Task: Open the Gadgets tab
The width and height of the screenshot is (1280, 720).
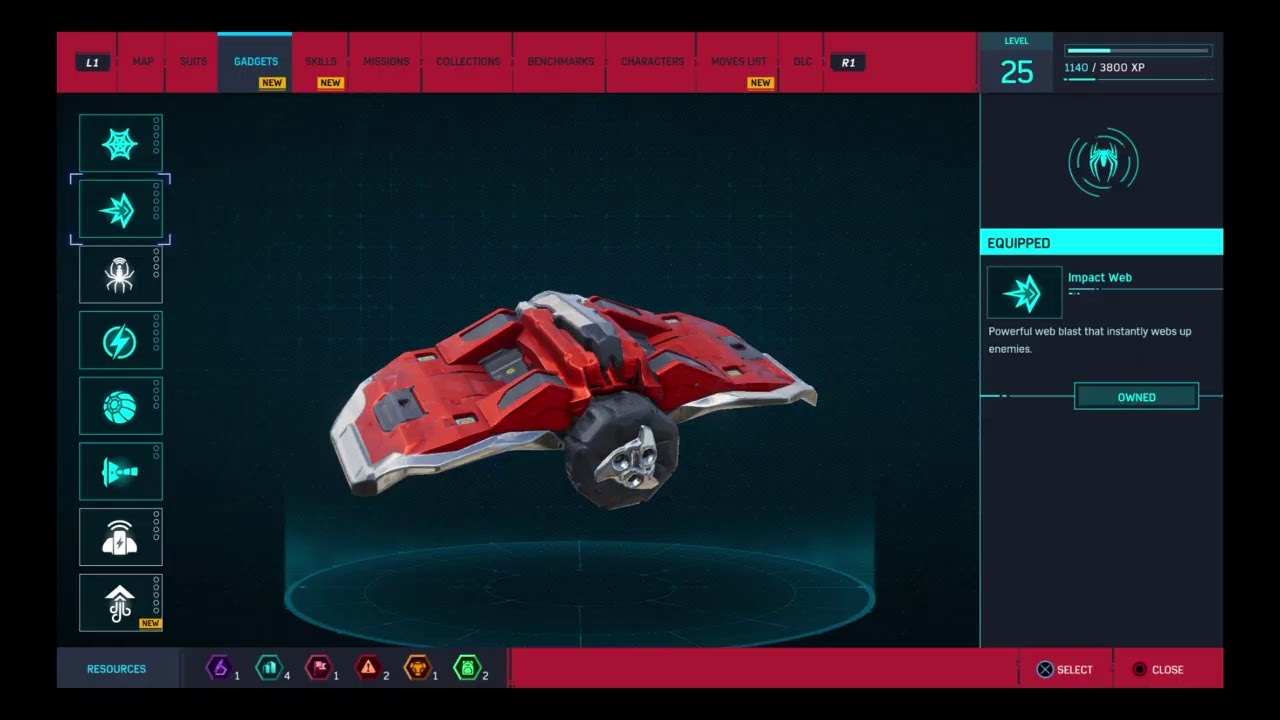Action: coord(256,62)
